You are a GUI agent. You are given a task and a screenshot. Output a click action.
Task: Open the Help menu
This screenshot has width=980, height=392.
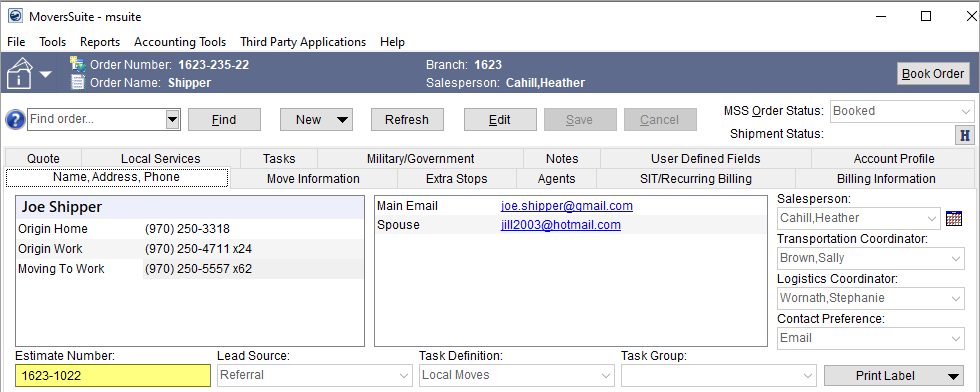[392, 42]
